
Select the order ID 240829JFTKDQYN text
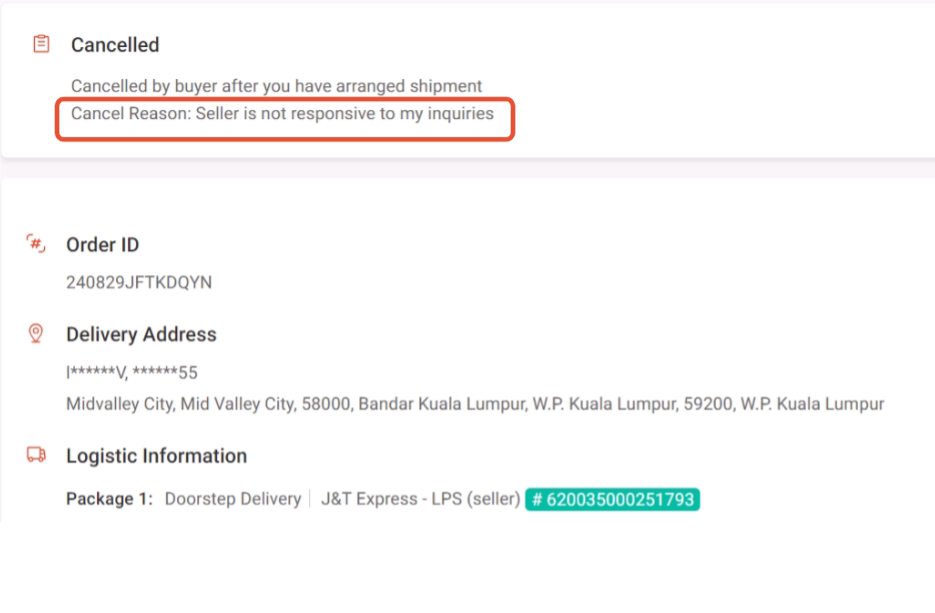pos(139,282)
